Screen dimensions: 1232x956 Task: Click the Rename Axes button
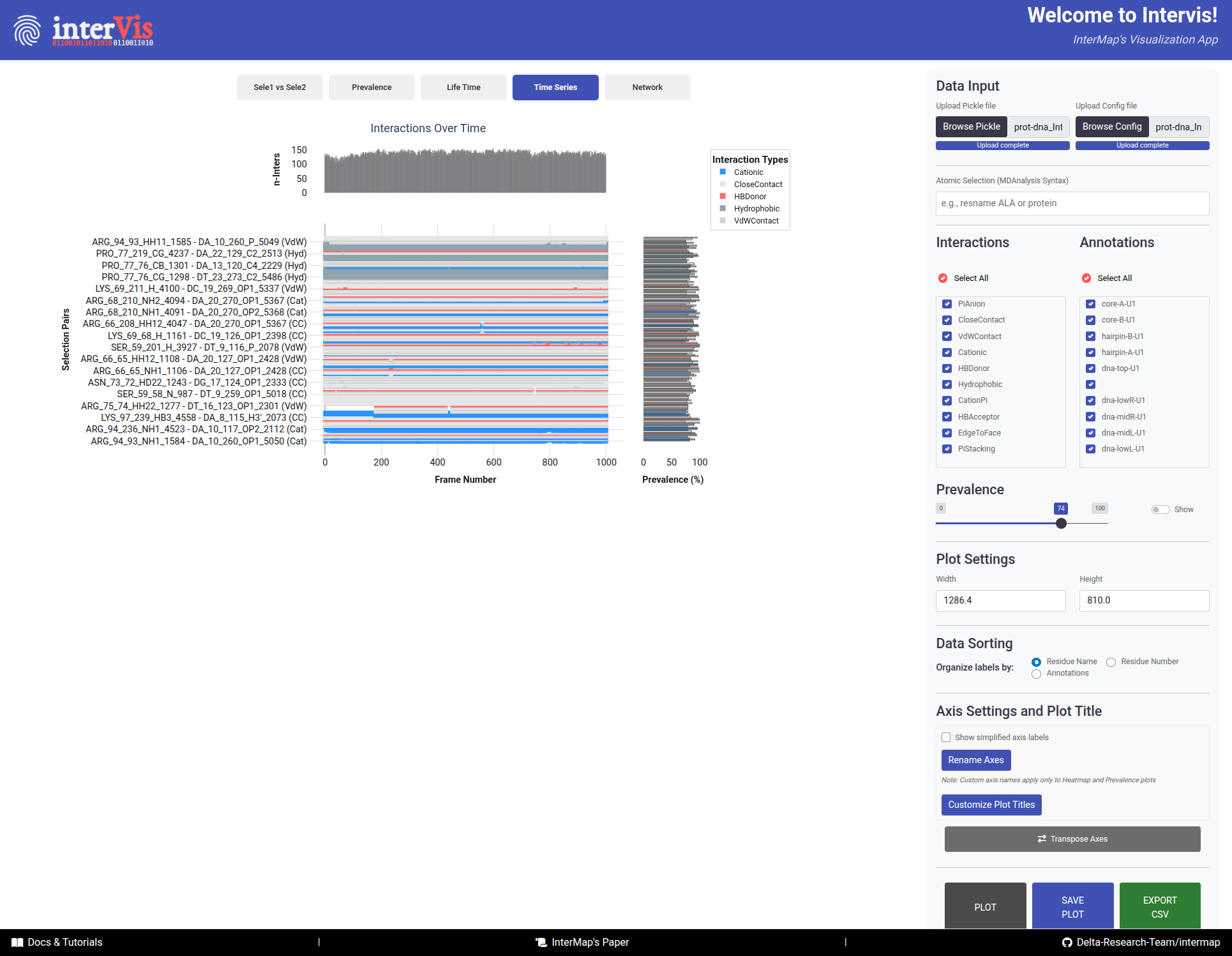(975, 760)
